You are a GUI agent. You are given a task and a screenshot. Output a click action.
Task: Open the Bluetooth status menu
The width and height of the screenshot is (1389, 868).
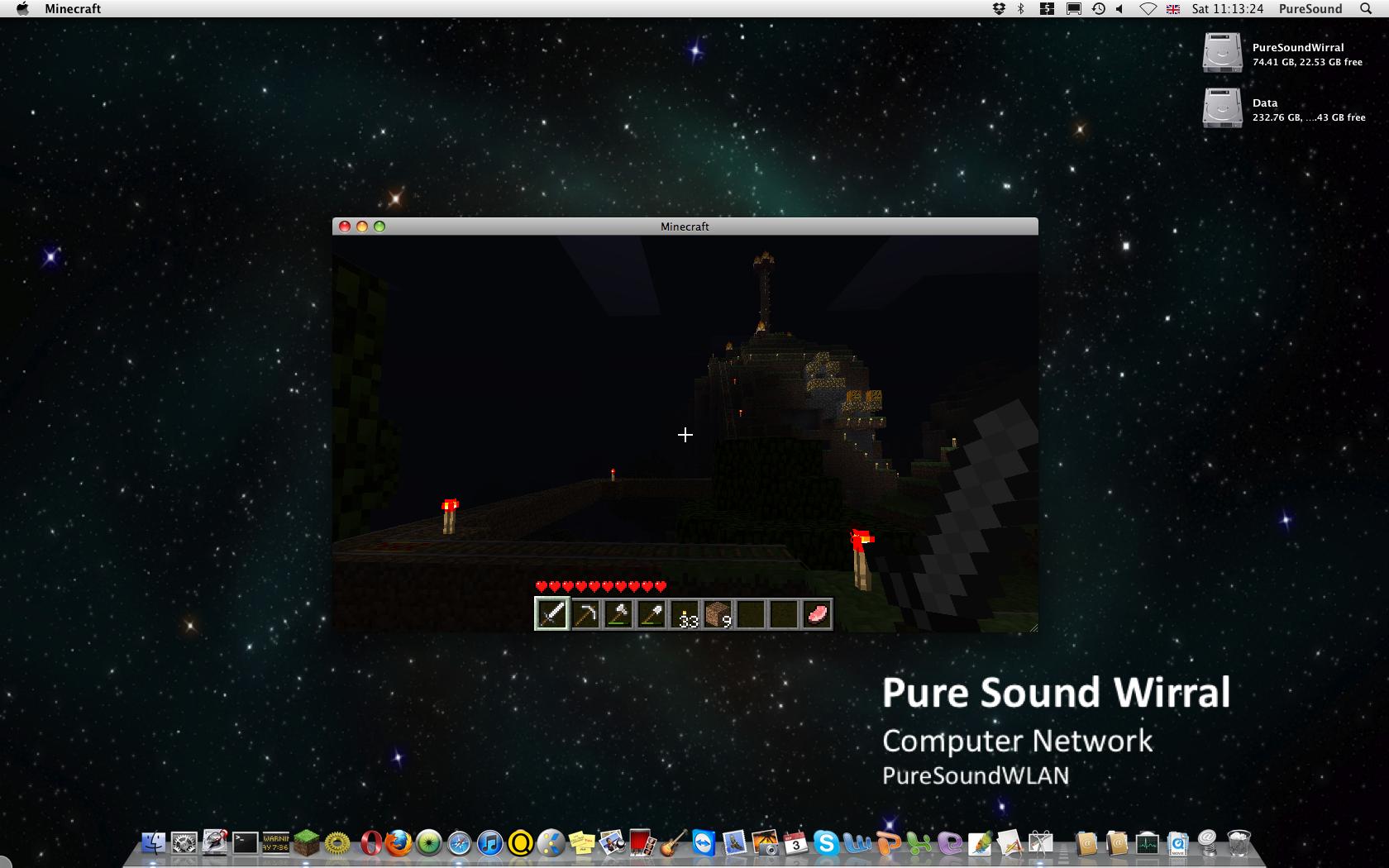click(x=1021, y=8)
